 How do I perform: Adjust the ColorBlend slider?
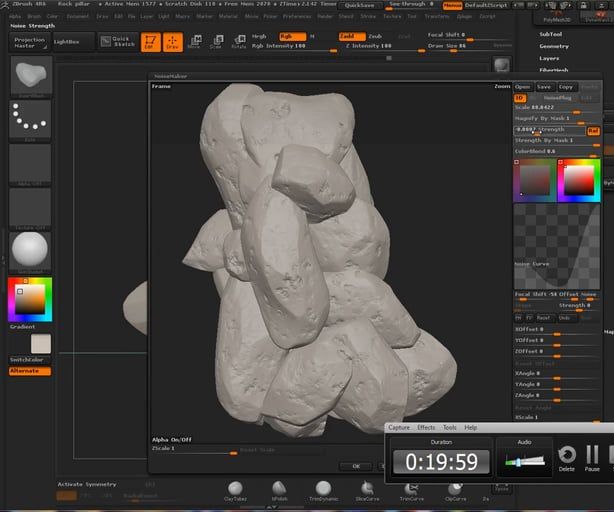pos(557,152)
